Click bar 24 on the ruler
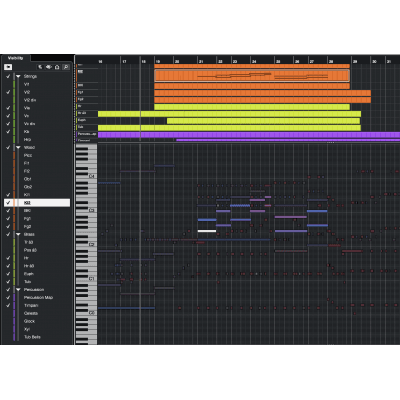Image resolution: width=400 pixels, height=400 pixels. (254, 62)
